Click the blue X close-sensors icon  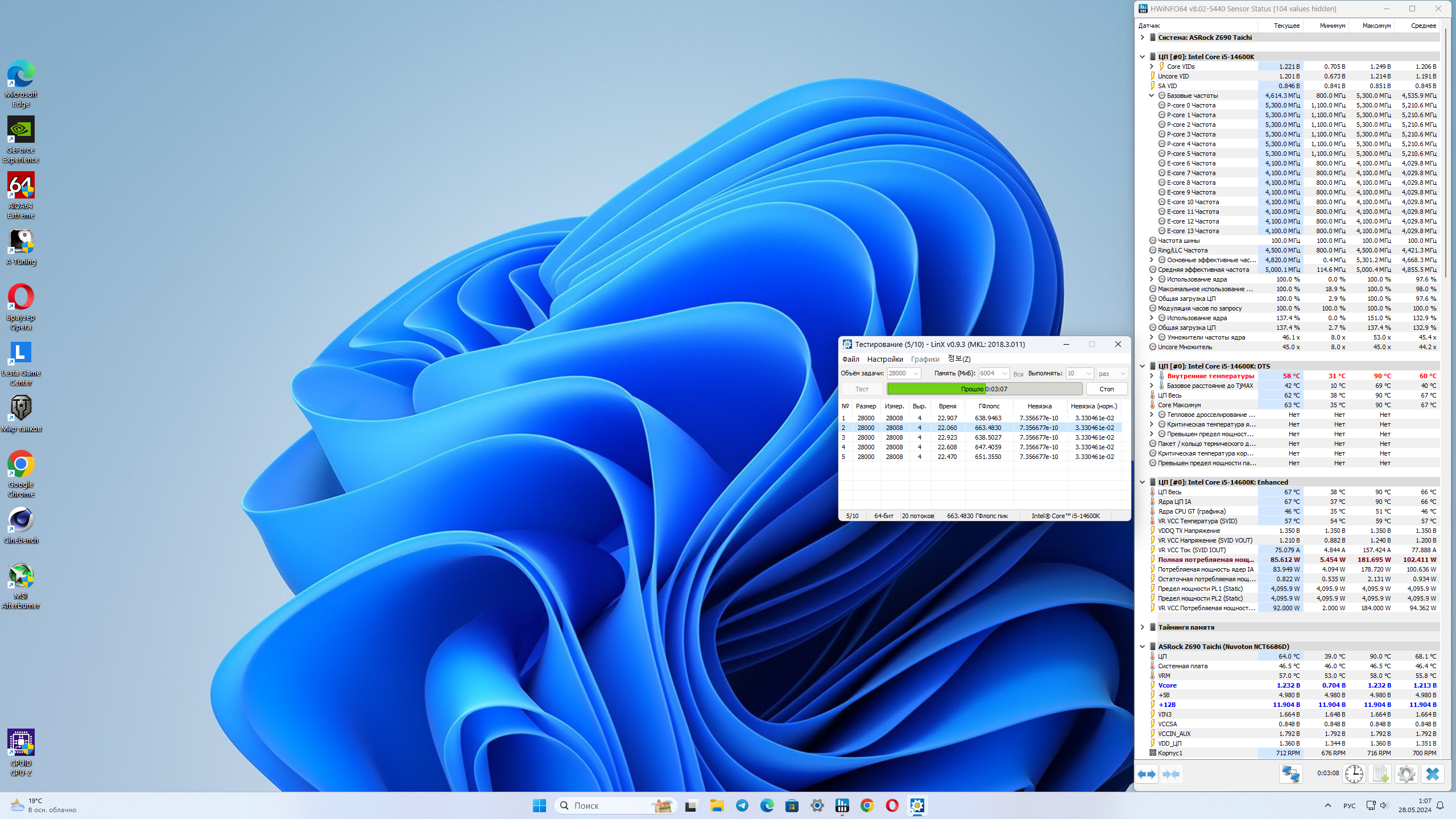tap(1433, 774)
